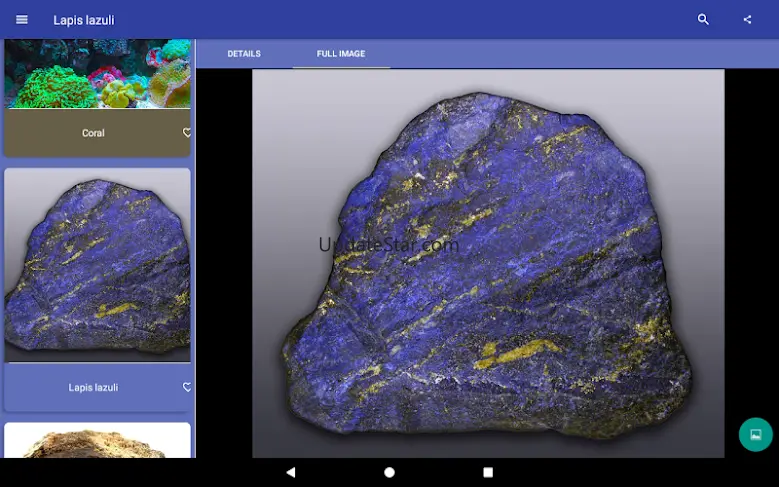Select the Lapis lazuli stone thumbnail

click(97, 265)
